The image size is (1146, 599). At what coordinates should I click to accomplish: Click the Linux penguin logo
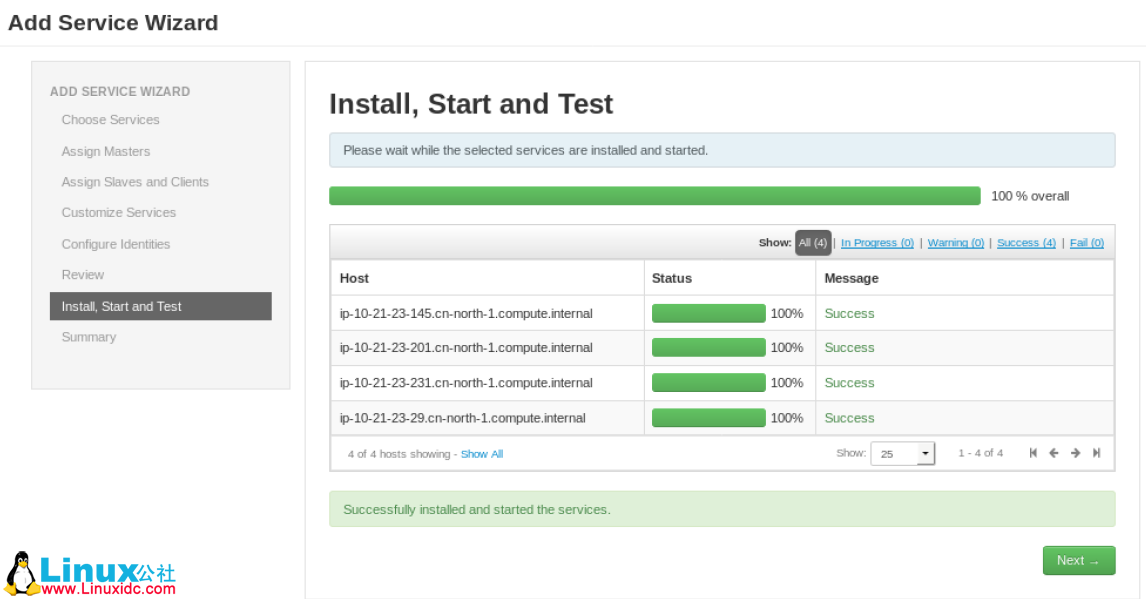point(22,573)
